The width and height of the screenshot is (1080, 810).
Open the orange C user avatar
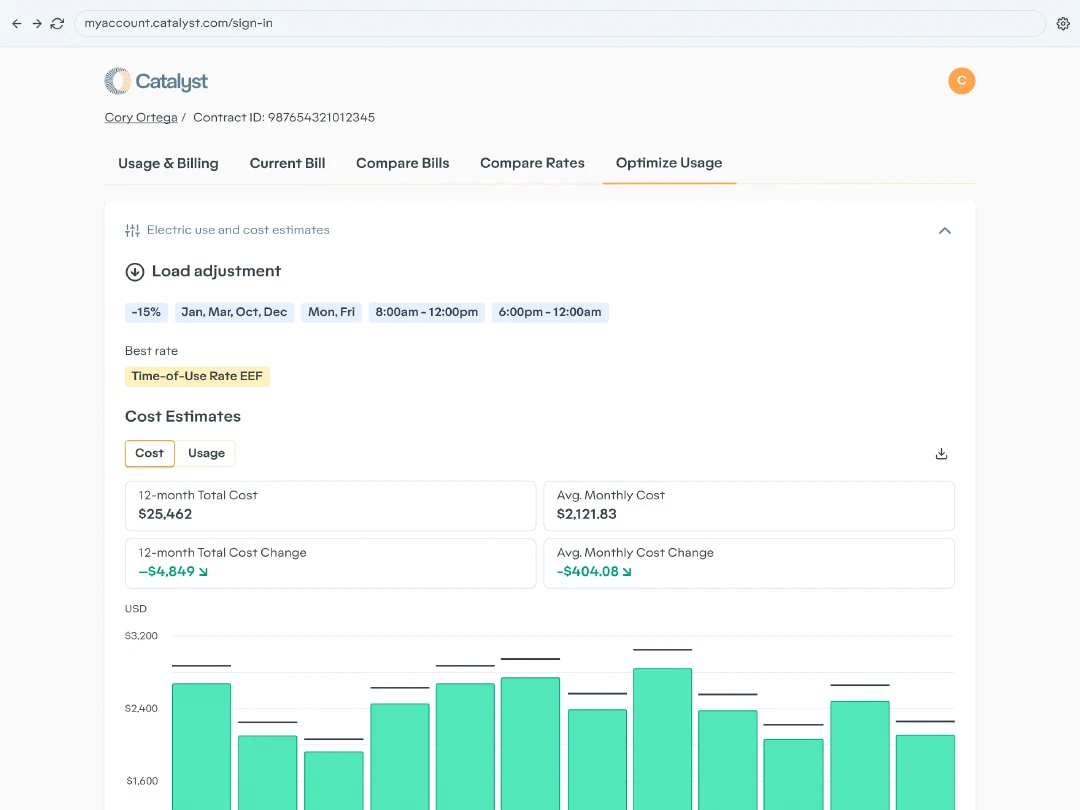[x=962, y=81]
